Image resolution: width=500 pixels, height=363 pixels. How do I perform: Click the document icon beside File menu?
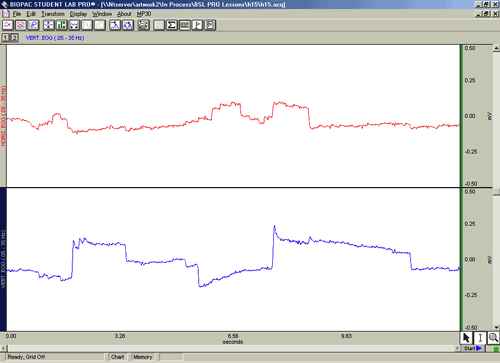[x=6, y=14]
